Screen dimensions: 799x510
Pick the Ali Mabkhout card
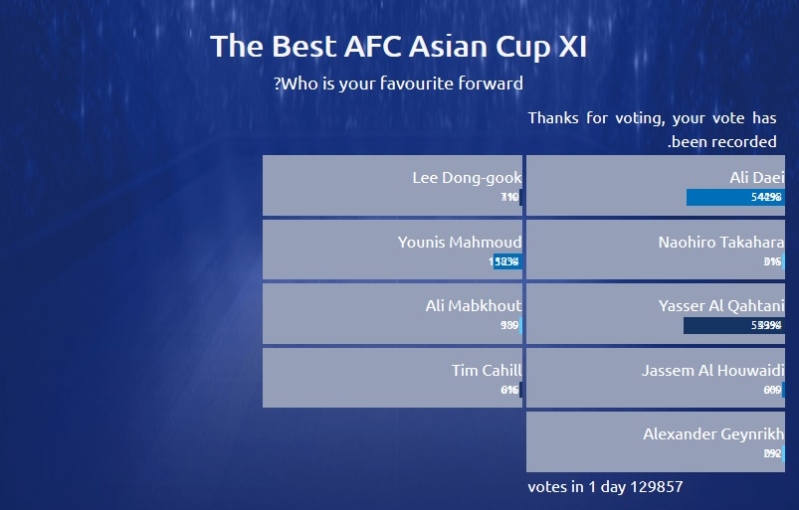coord(392,314)
